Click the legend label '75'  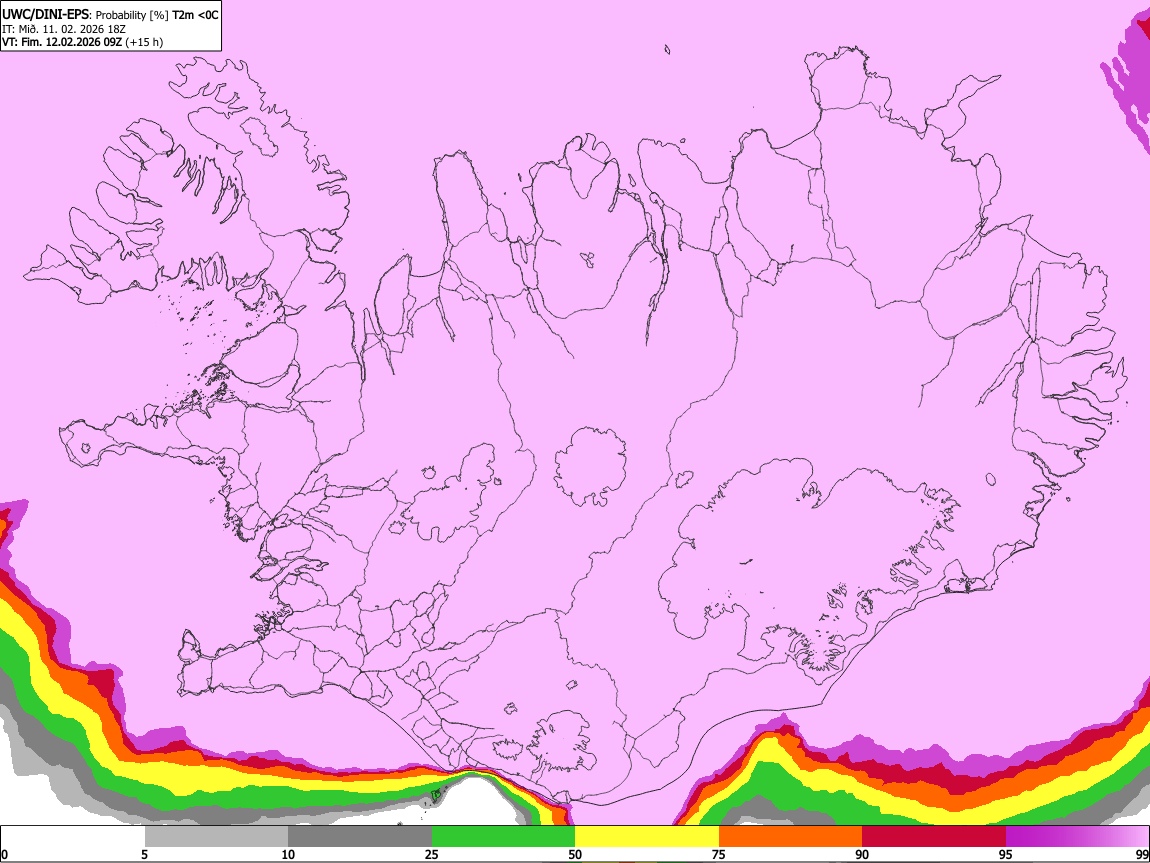point(719,855)
